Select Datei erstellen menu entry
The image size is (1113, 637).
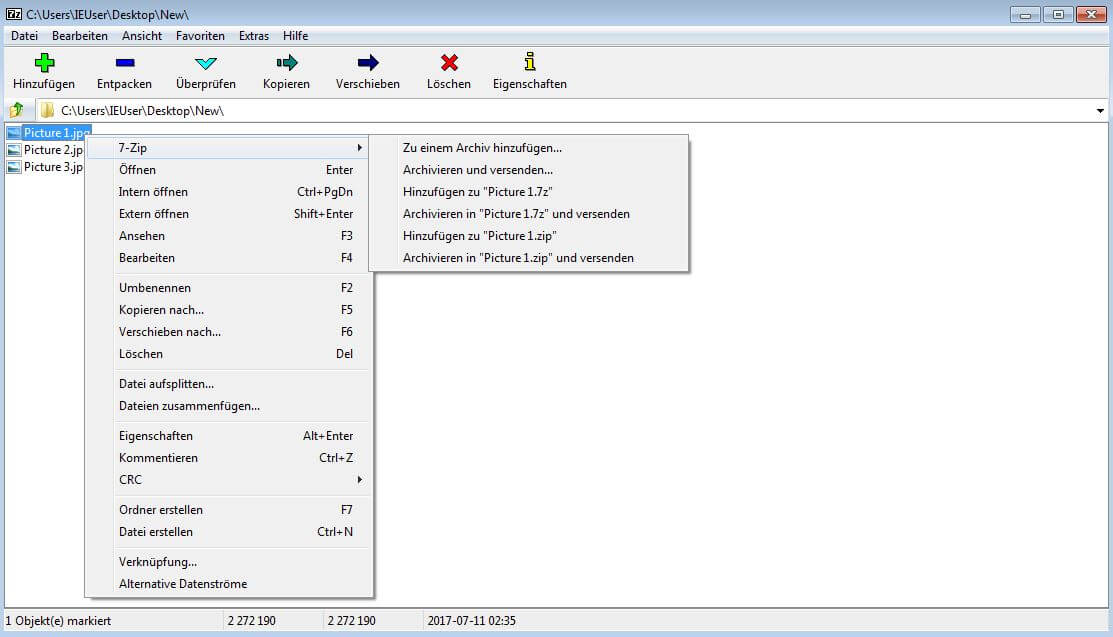point(229,532)
